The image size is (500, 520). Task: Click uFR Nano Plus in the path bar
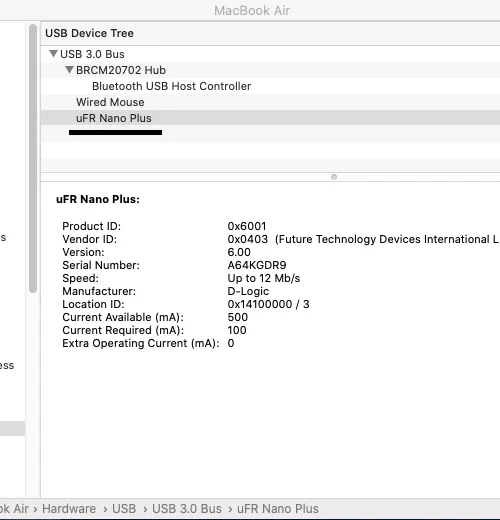click(278, 509)
